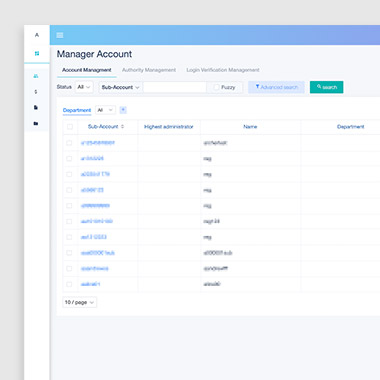Click the Department column header
Image resolution: width=380 pixels, height=380 pixels.
tap(350, 127)
